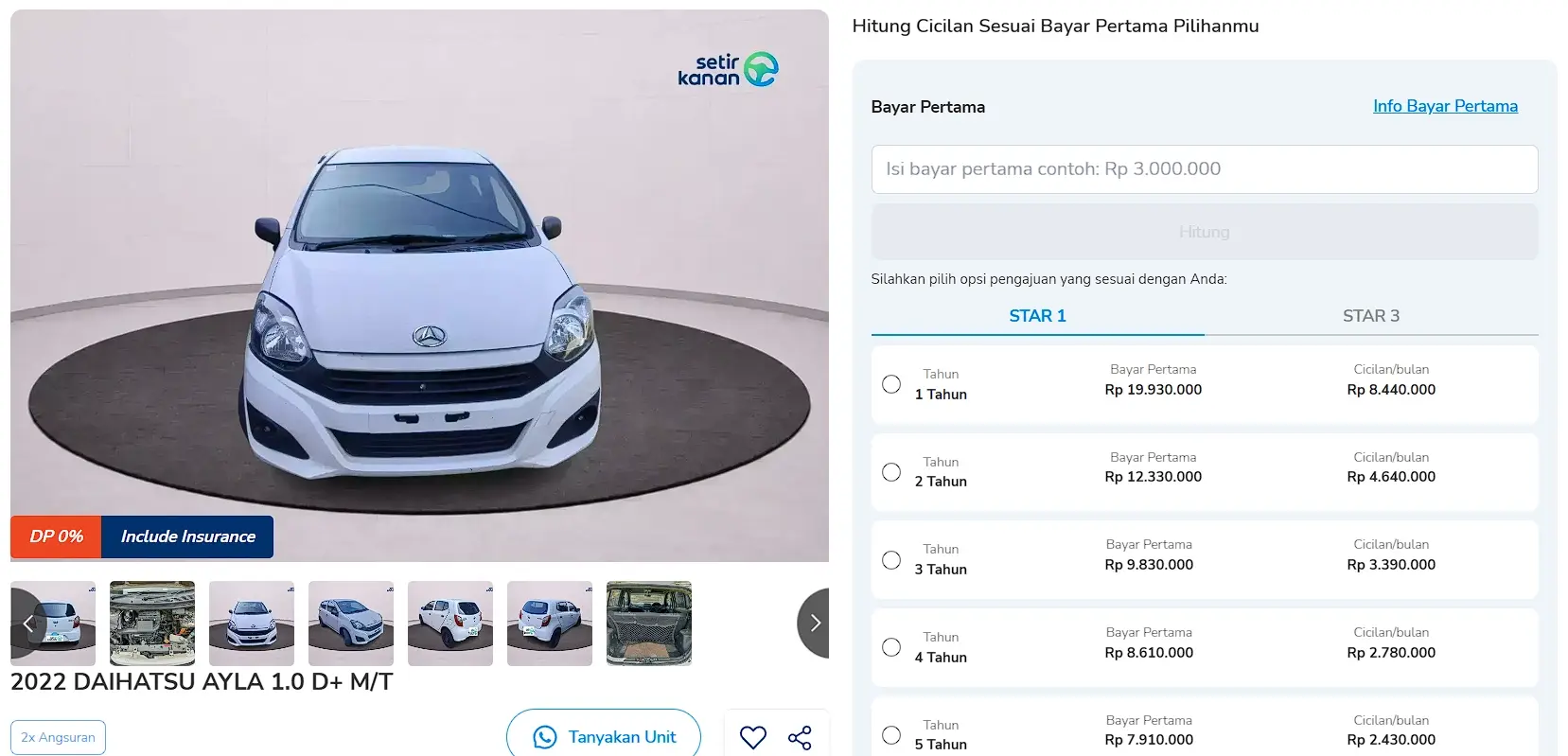Open the Info Bayar Pertama link
1568x756 pixels.
pyautogui.click(x=1445, y=106)
